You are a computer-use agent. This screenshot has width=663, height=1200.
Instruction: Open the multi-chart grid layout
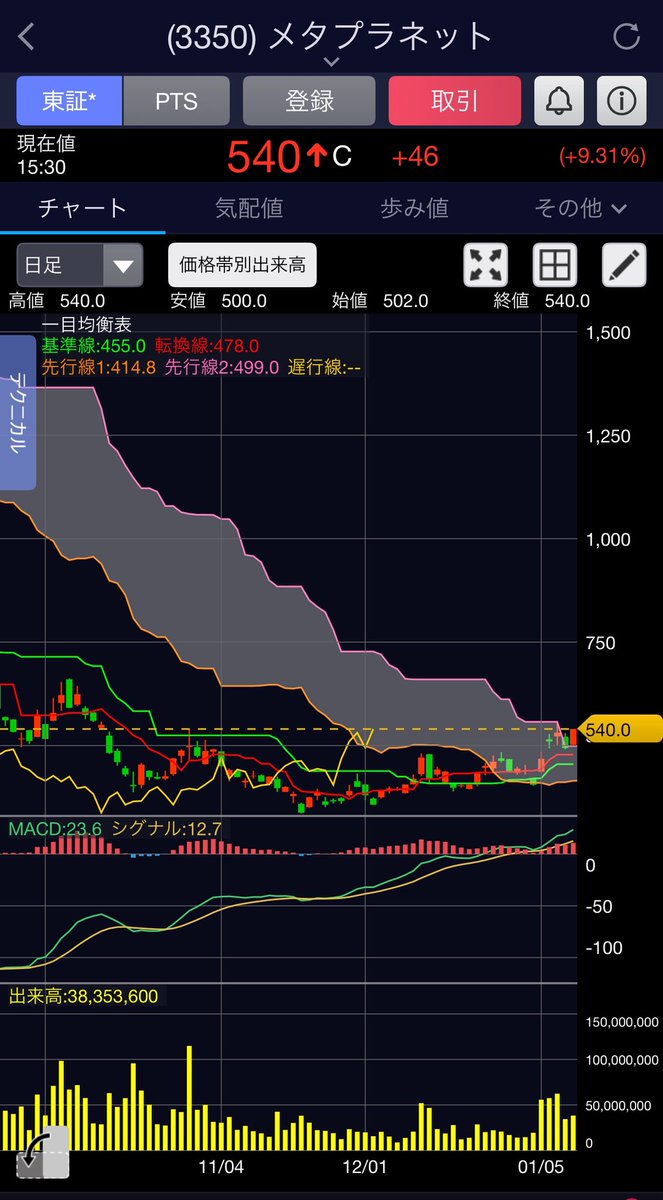point(555,266)
